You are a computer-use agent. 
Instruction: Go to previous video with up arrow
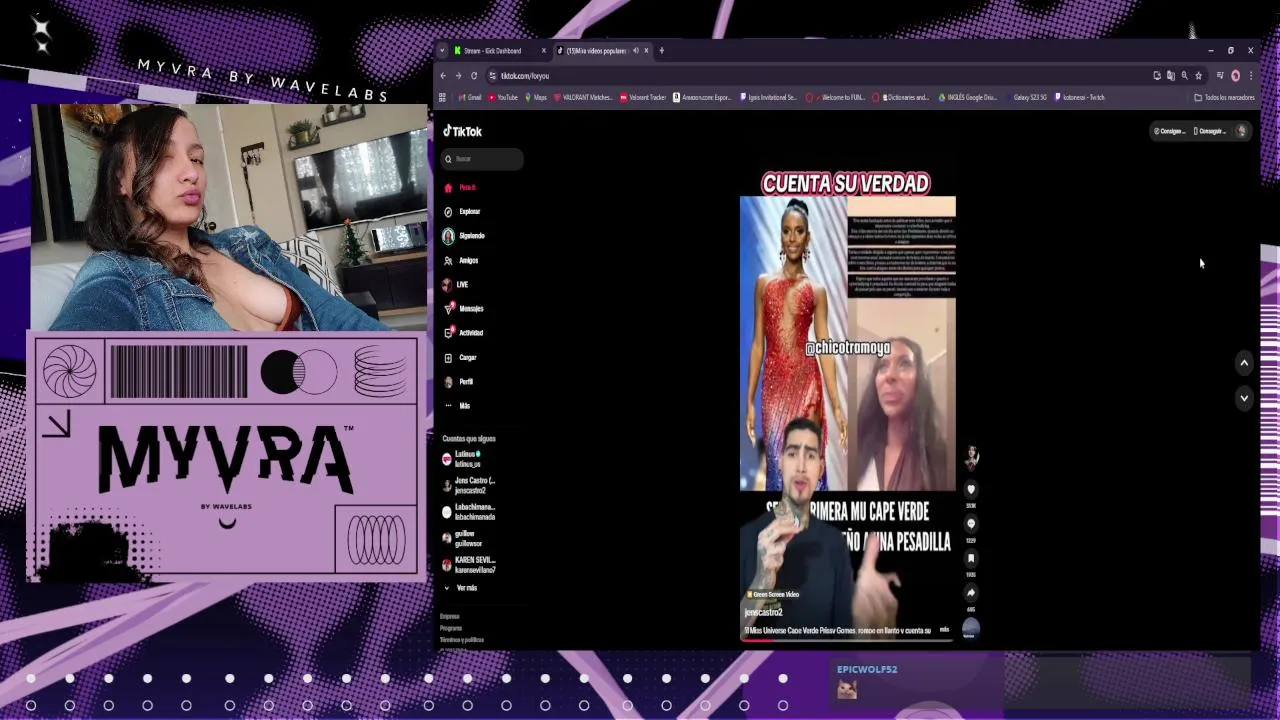point(1244,363)
